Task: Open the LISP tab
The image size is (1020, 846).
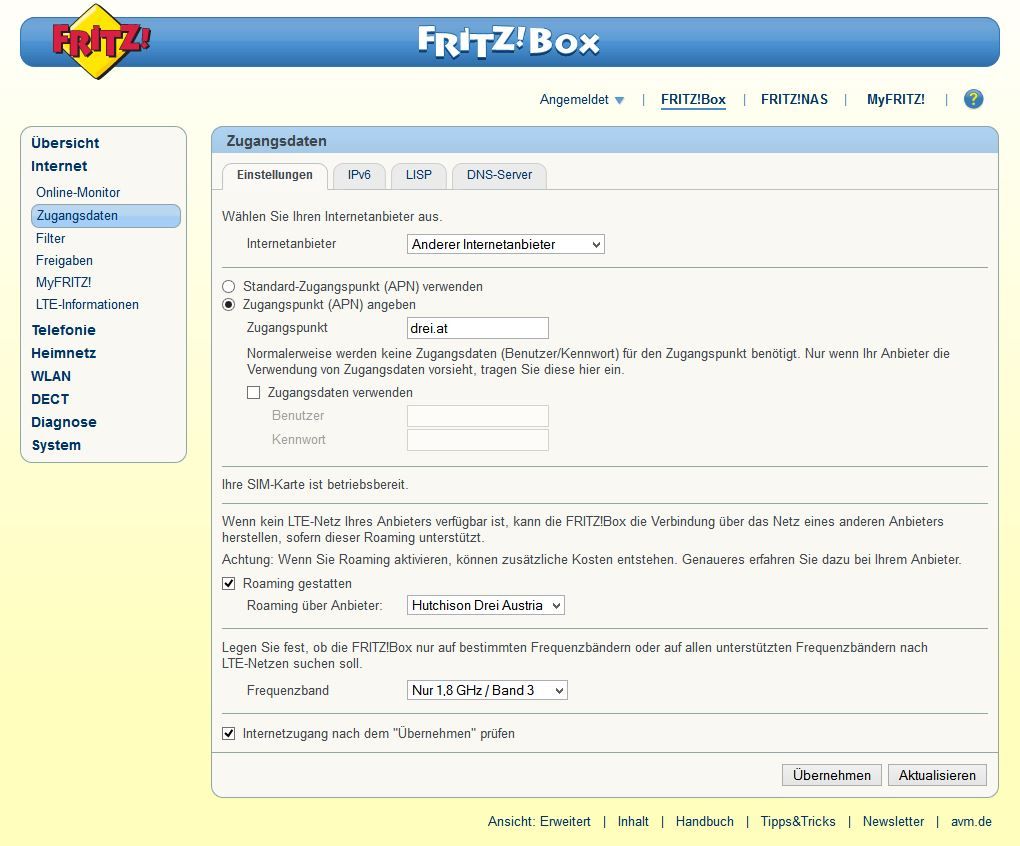Action: click(x=419, y=175)
